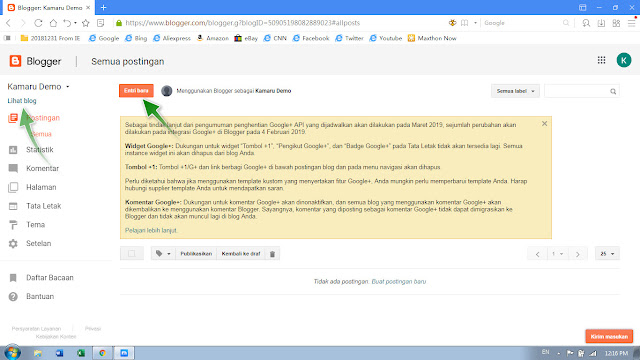Screen dimensions: 640x360
Task: Click the search magnifier in posts search
Action: 613,91
